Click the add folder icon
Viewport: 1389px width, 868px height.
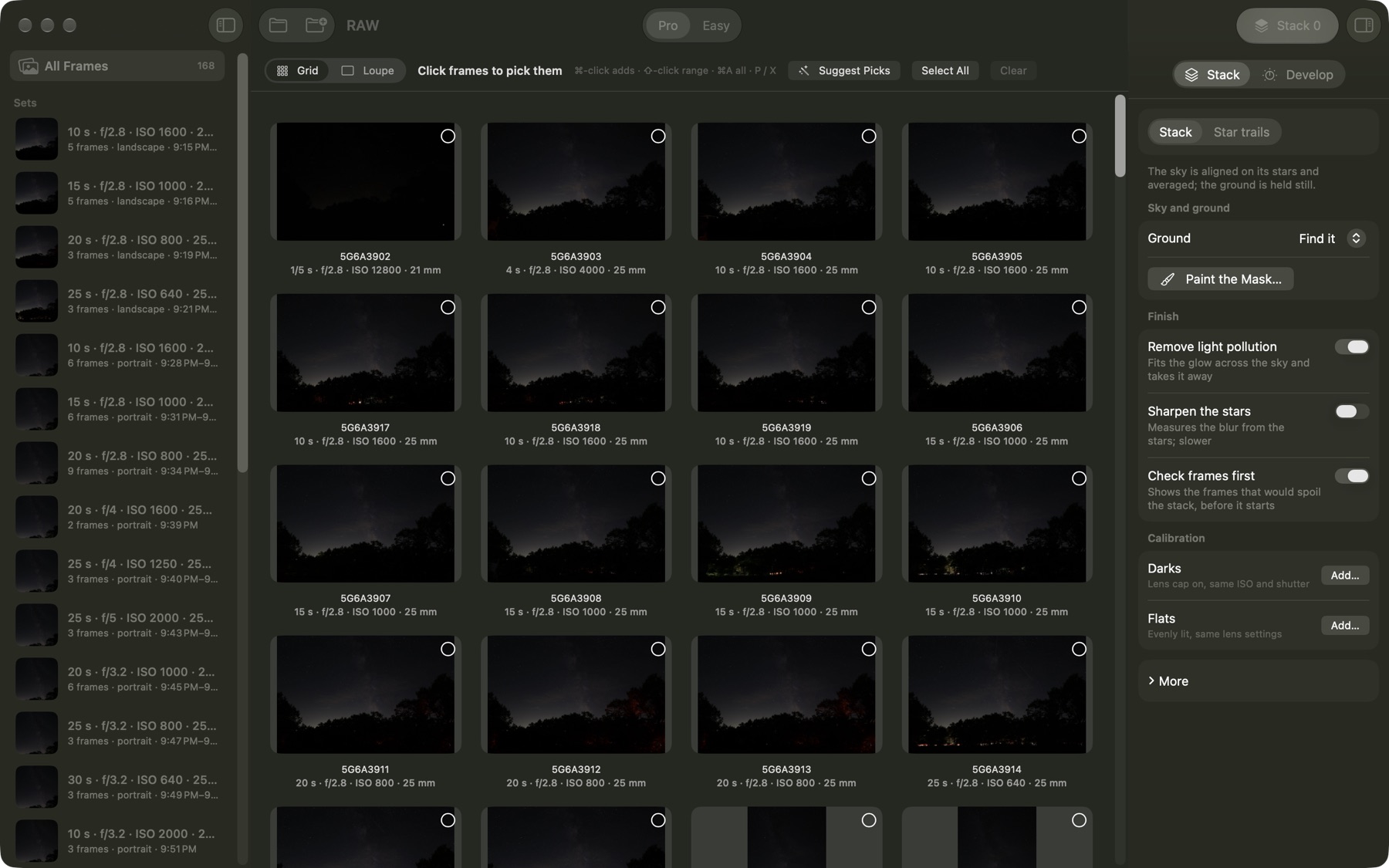[x=316, y=25]
